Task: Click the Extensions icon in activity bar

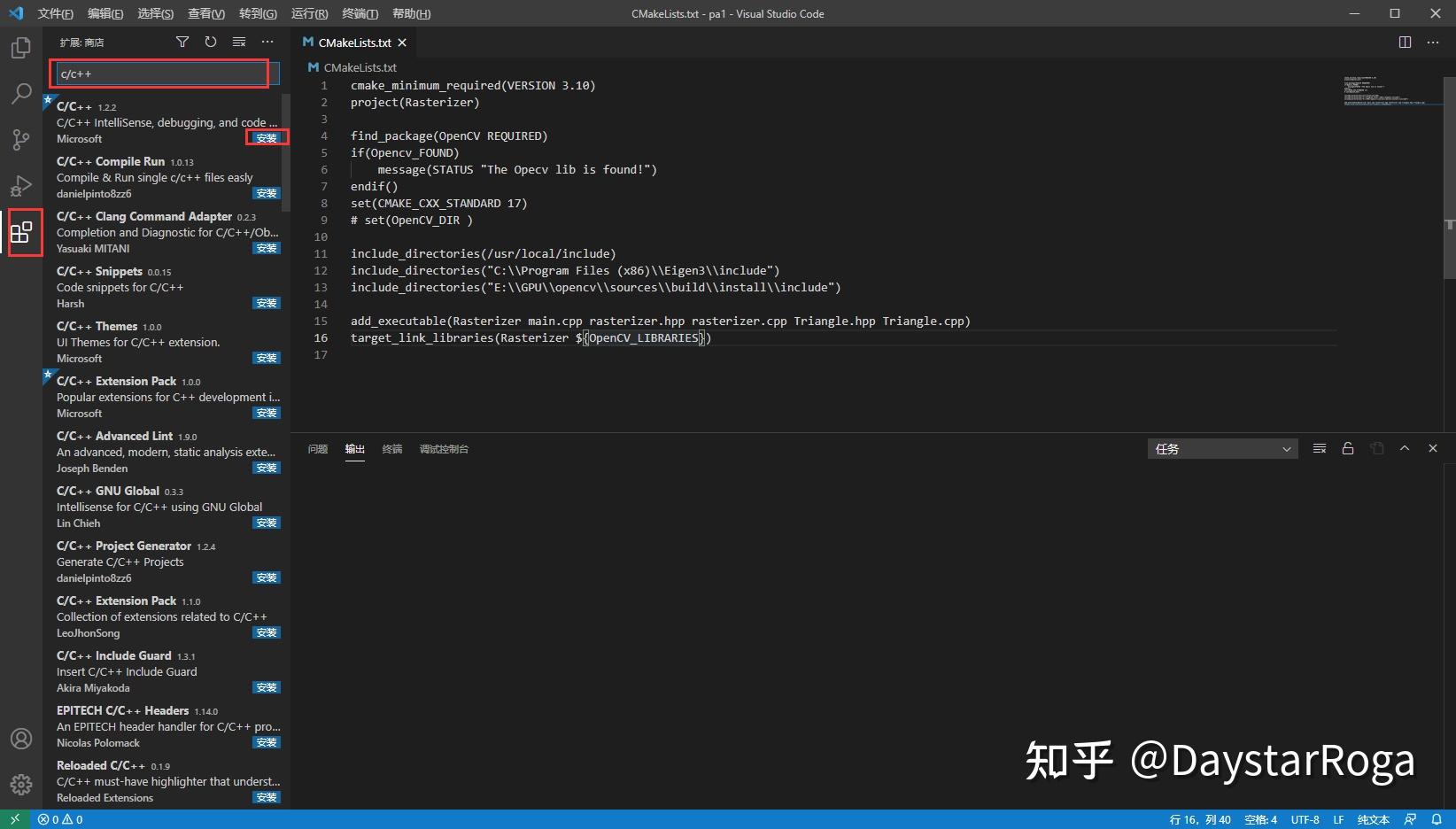Action: (24, 232)
